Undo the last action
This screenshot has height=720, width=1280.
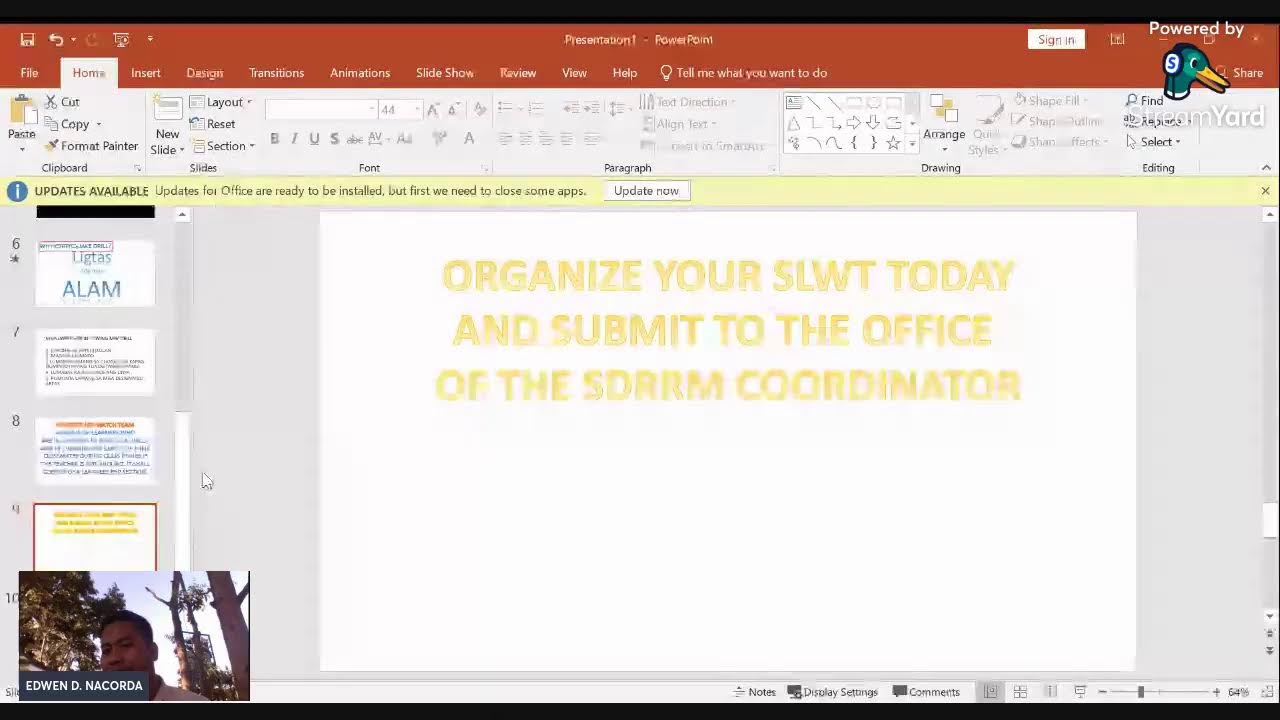pyautogui.click(x=56, y=40)
